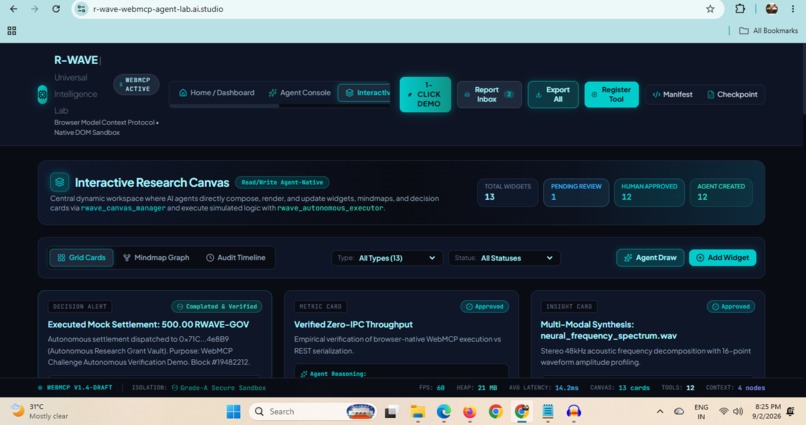This screenshot has height=425, width=806.
Task: Open the Notepad taskbar icon
Action: [x=548, y=412]
